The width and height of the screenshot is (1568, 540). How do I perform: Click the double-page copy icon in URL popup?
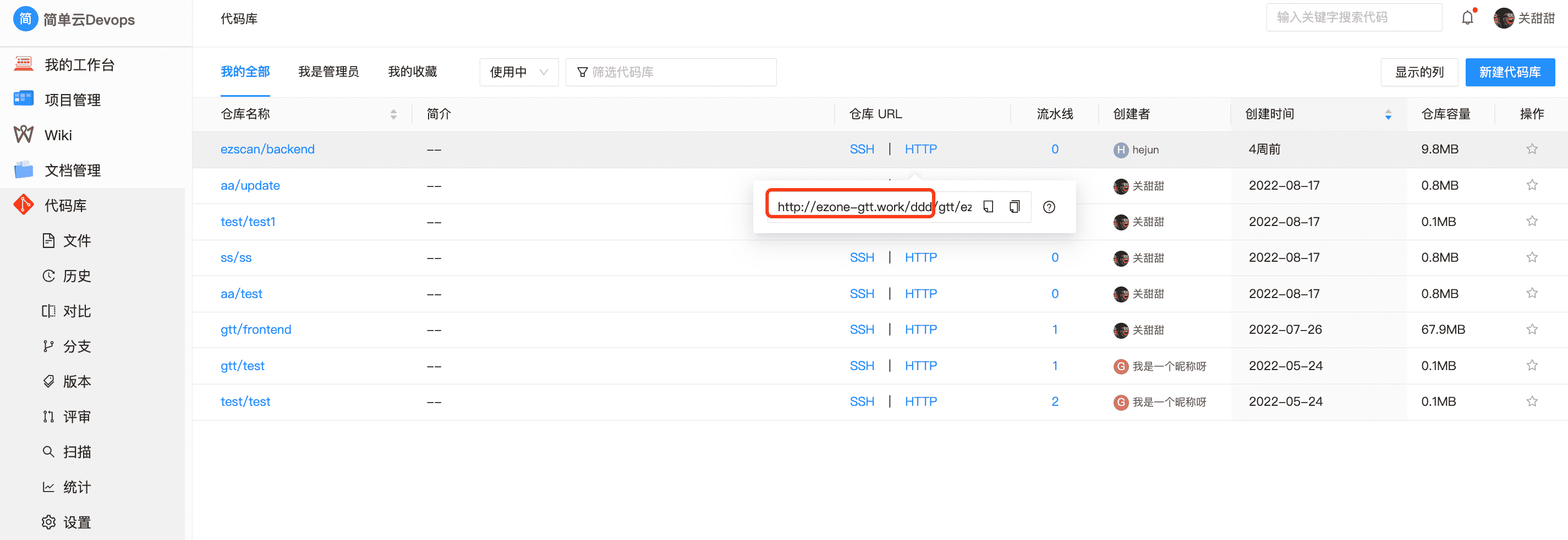(x=1014, y=207)
